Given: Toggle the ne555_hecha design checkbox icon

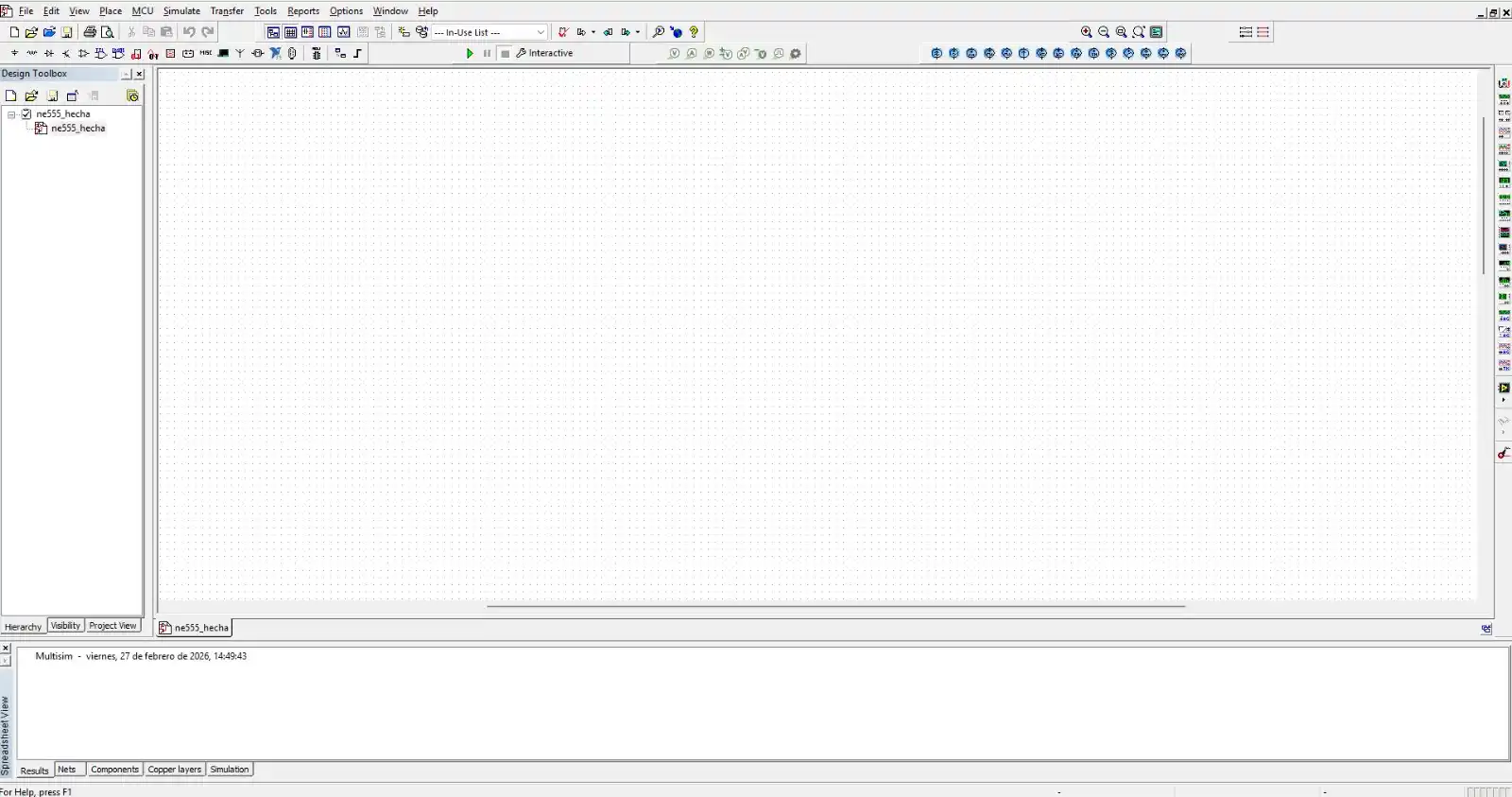Looking at the screenshot, I should 26,113.
